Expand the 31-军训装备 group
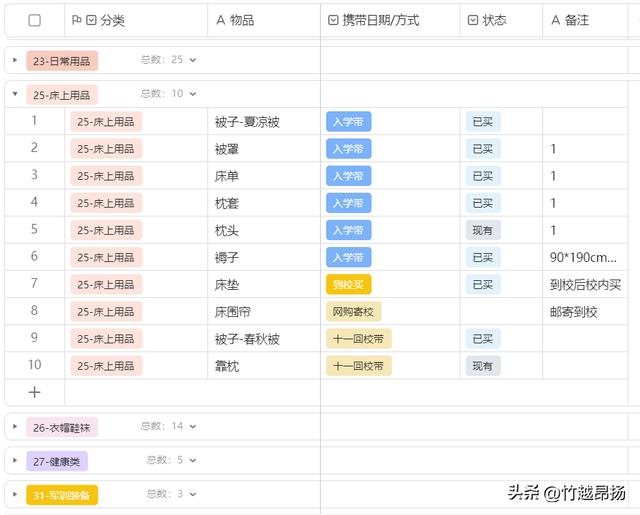 coord(15,494)
